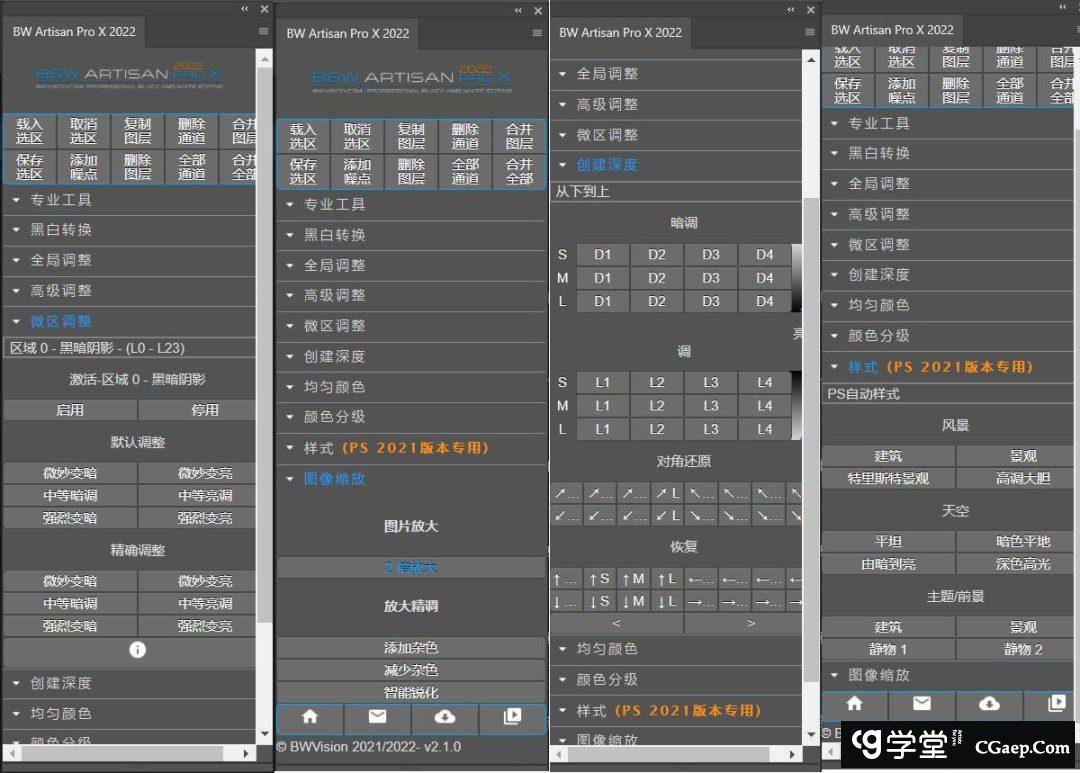The height and width of the screenshot is (773, 1080).
Task: Click the envelope icon below the 智能锐化 button
Action: point(377,717)
